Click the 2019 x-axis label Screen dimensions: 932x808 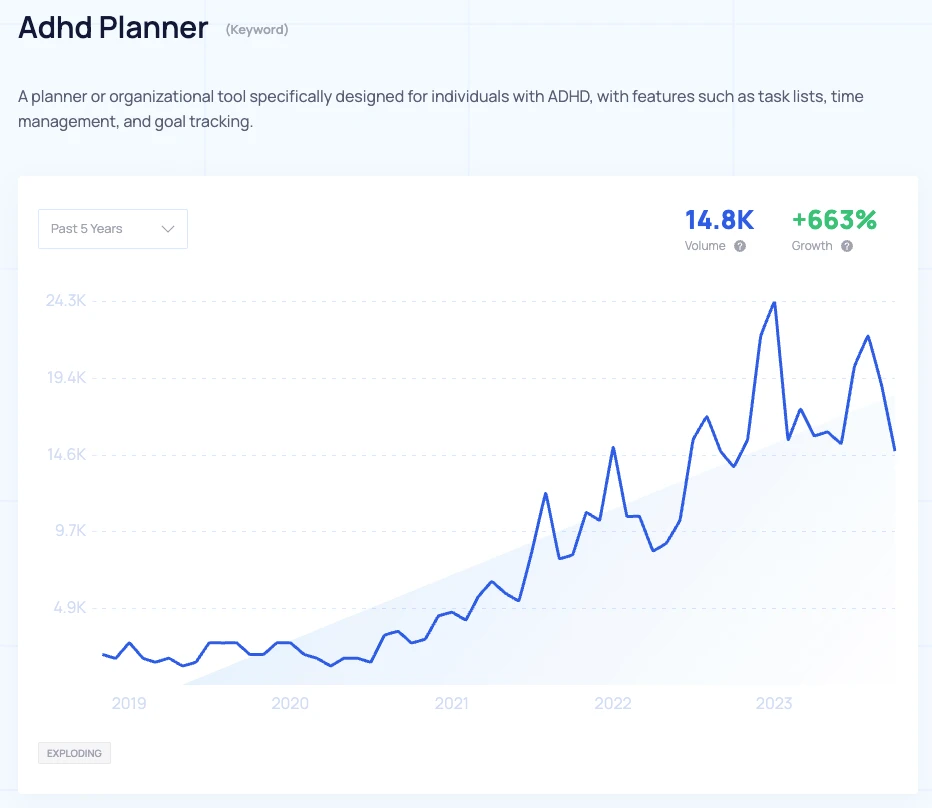pyautogui.click(x=129, y=704)
